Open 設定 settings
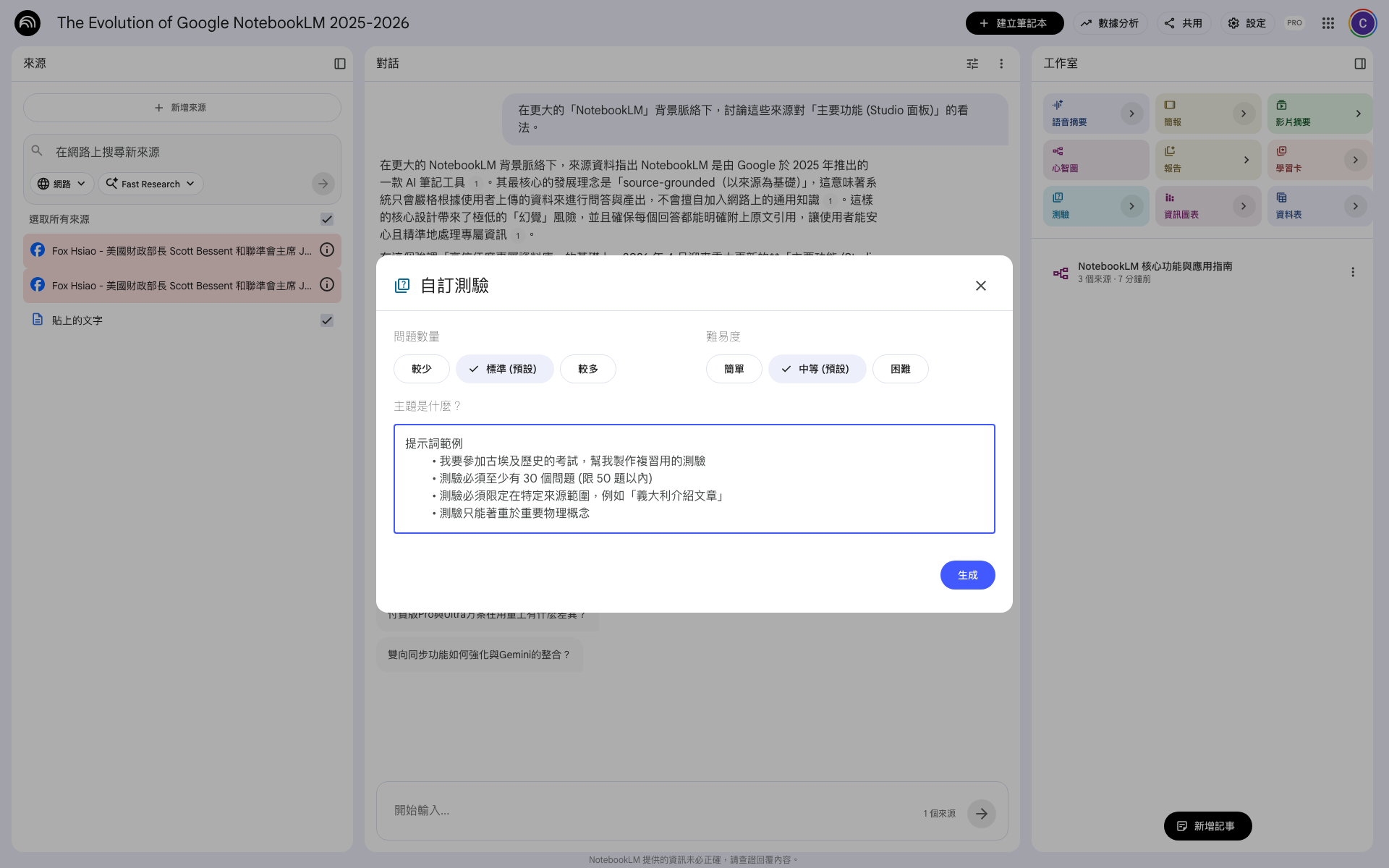1389x868 pixels. pyautogui.click(x=1247, y=23)
